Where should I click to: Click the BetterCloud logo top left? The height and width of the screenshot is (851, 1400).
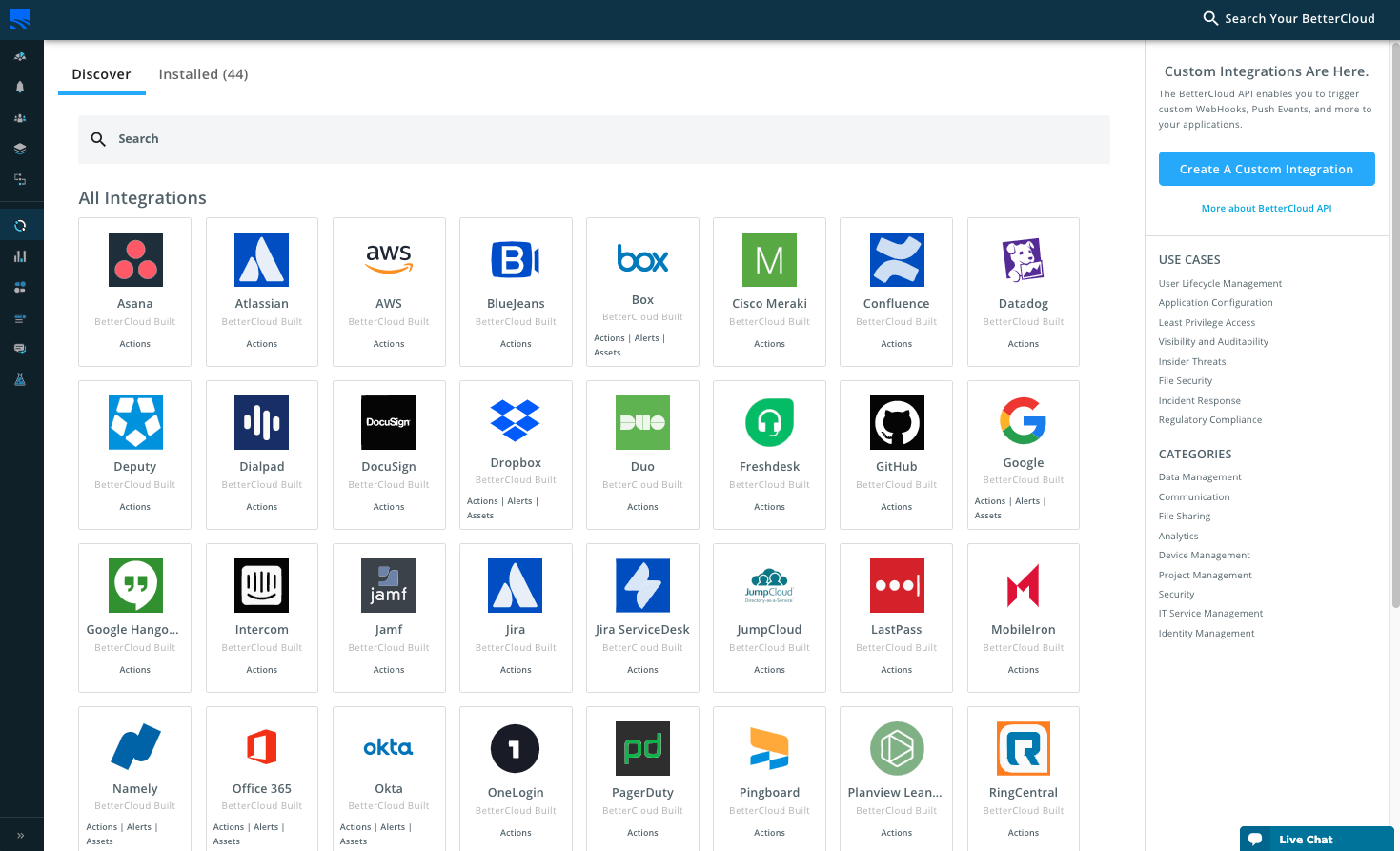click(20, 19)
